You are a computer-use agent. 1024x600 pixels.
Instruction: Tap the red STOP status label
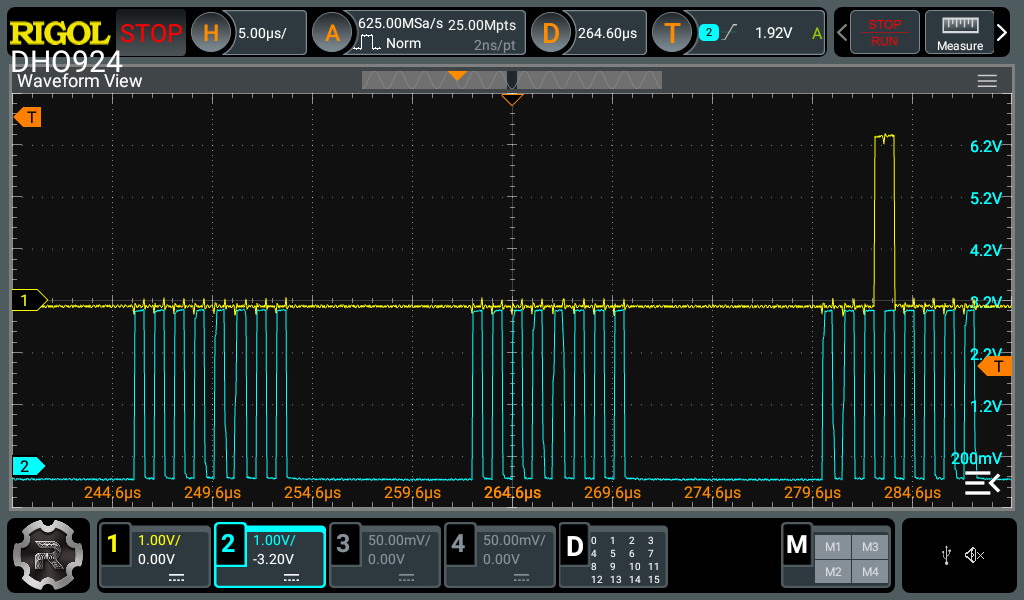click(151, 33)
